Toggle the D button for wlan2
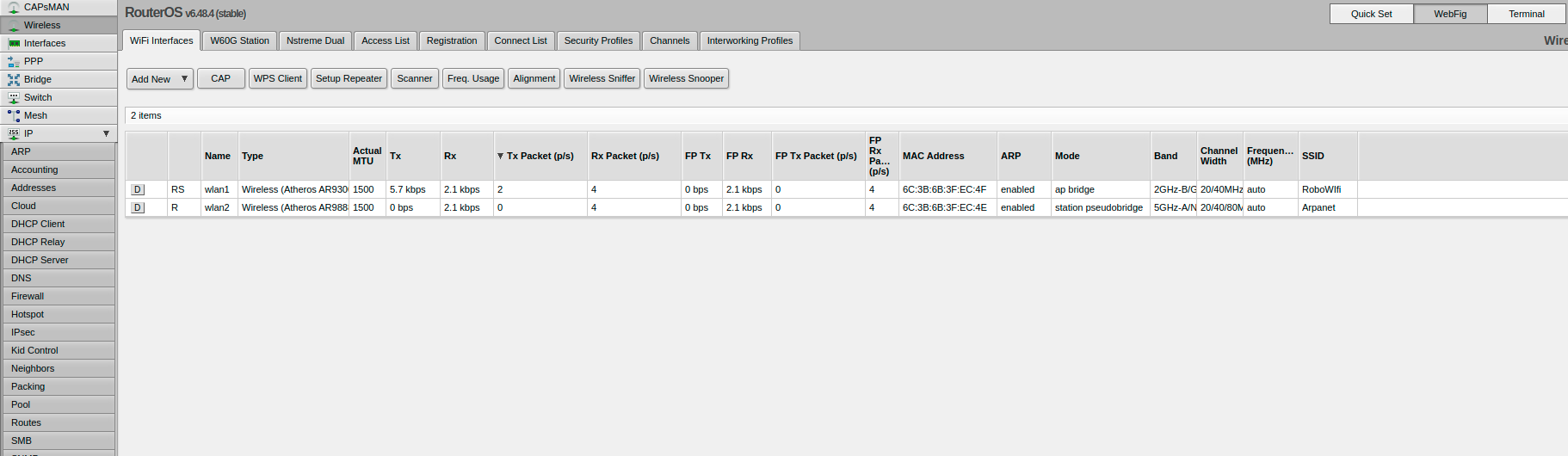 click(138, 207)
